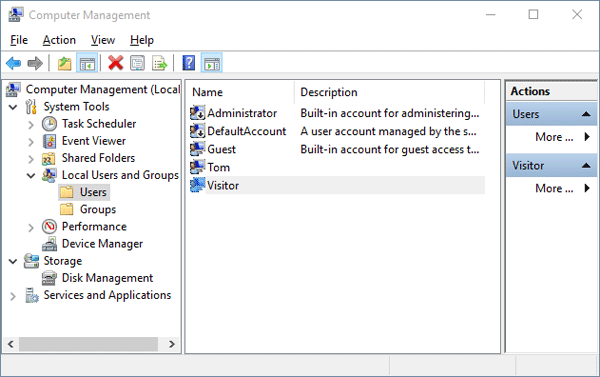This screenshot has height=377, width=600.
Task: Collapse the Users section in Actions pane
Action: pos(586,114)
